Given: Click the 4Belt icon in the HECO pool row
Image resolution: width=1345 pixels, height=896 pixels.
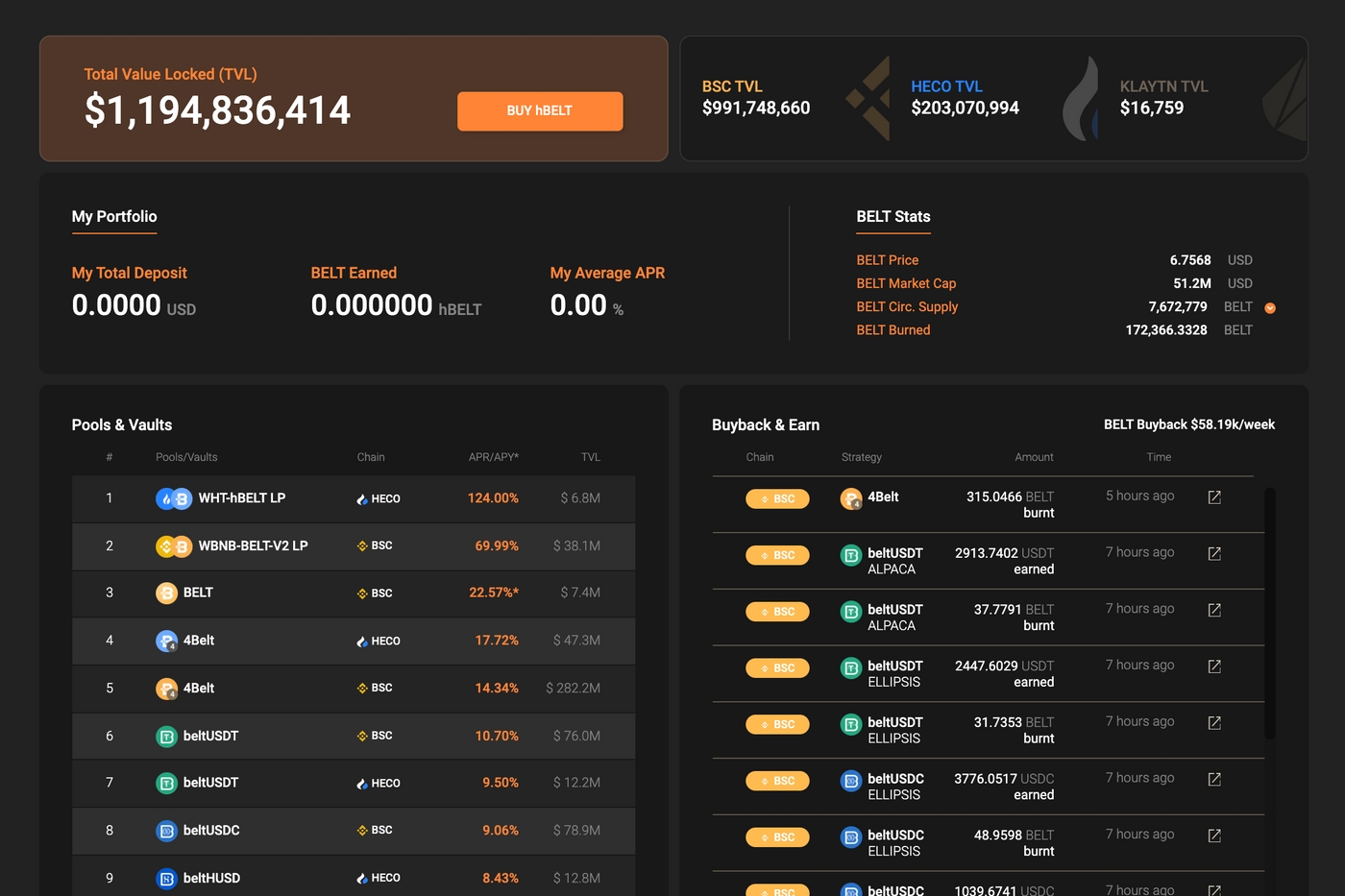Looking at the screenshot, I should tap(166, 642).
